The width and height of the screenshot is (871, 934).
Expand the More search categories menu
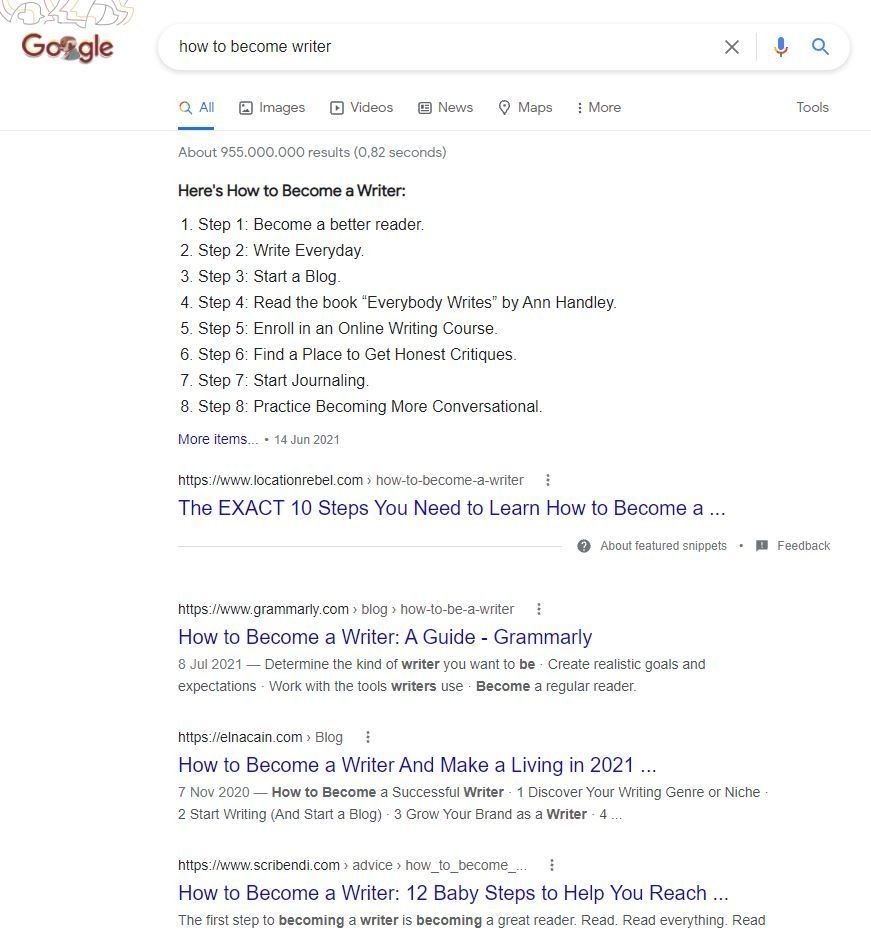point(599,108)
